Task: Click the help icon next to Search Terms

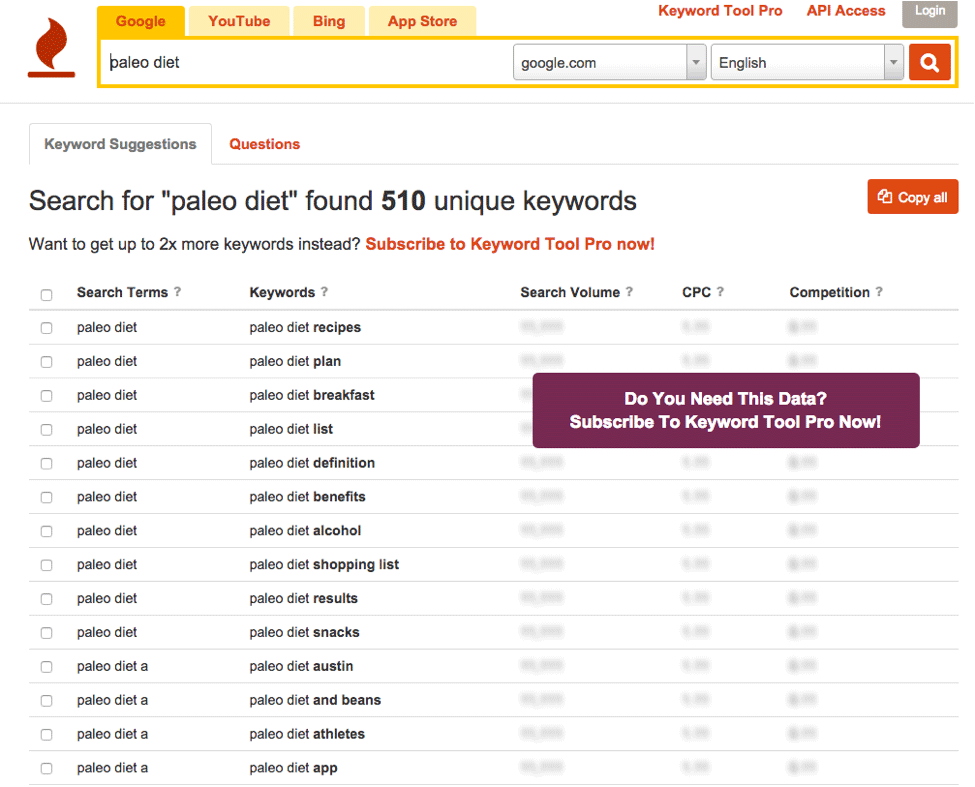Action: (177, 292)
